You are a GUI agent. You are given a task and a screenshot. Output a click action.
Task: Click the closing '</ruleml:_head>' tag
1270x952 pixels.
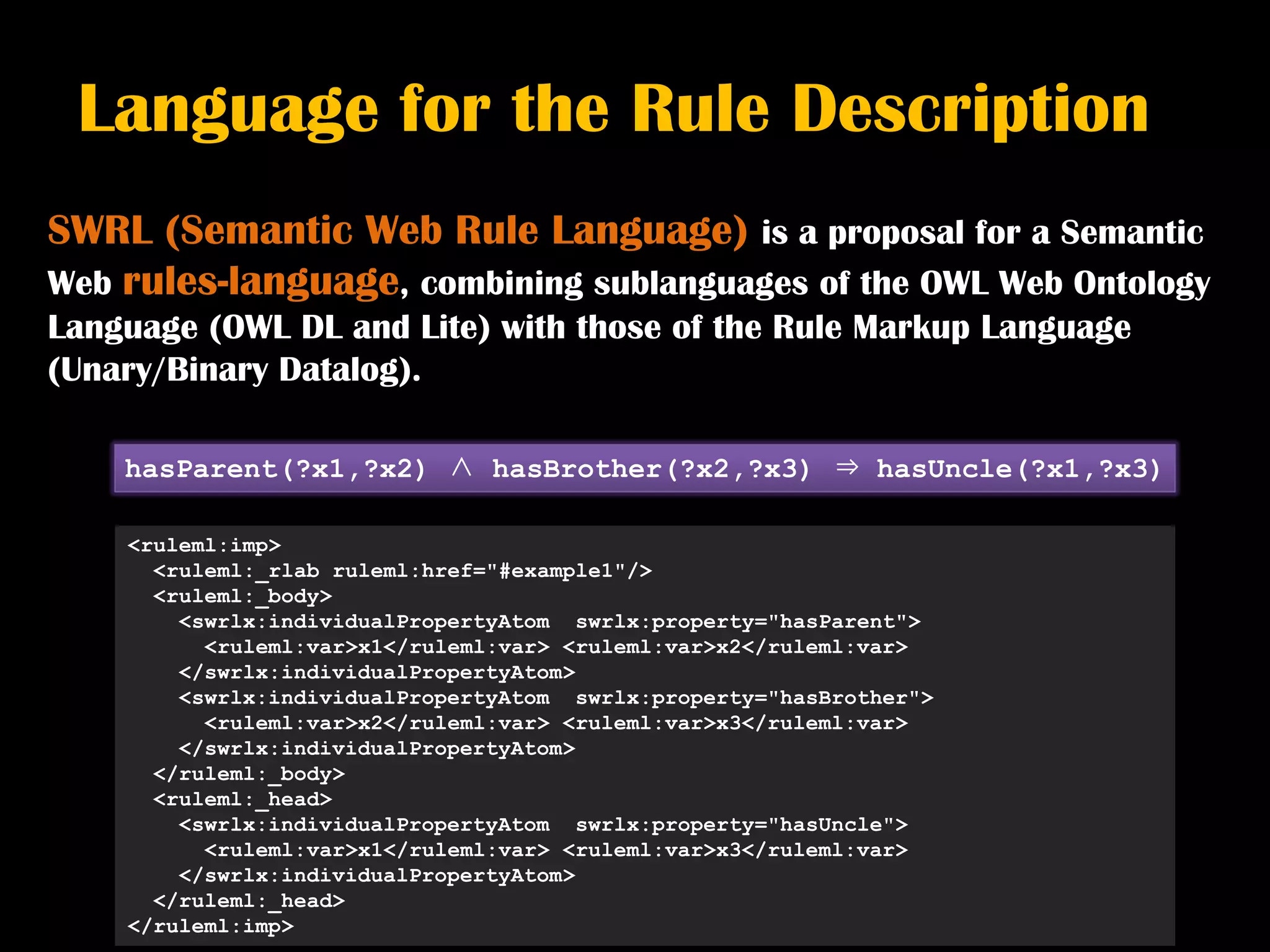pyautogui.click(x=249, y=902)
